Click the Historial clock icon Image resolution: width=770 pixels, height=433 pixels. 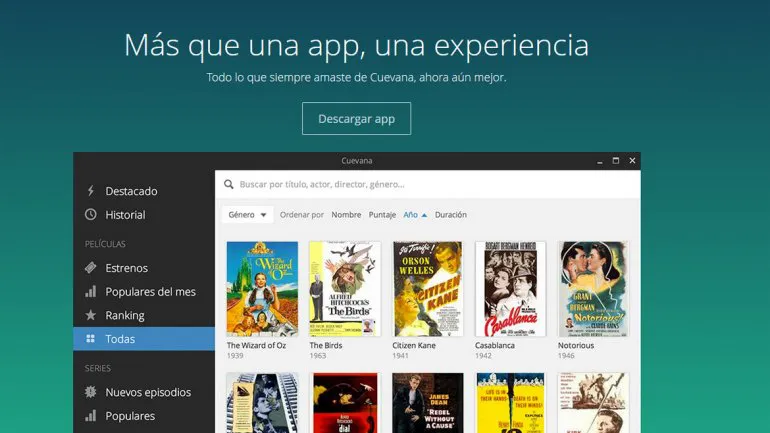(90, 215)
